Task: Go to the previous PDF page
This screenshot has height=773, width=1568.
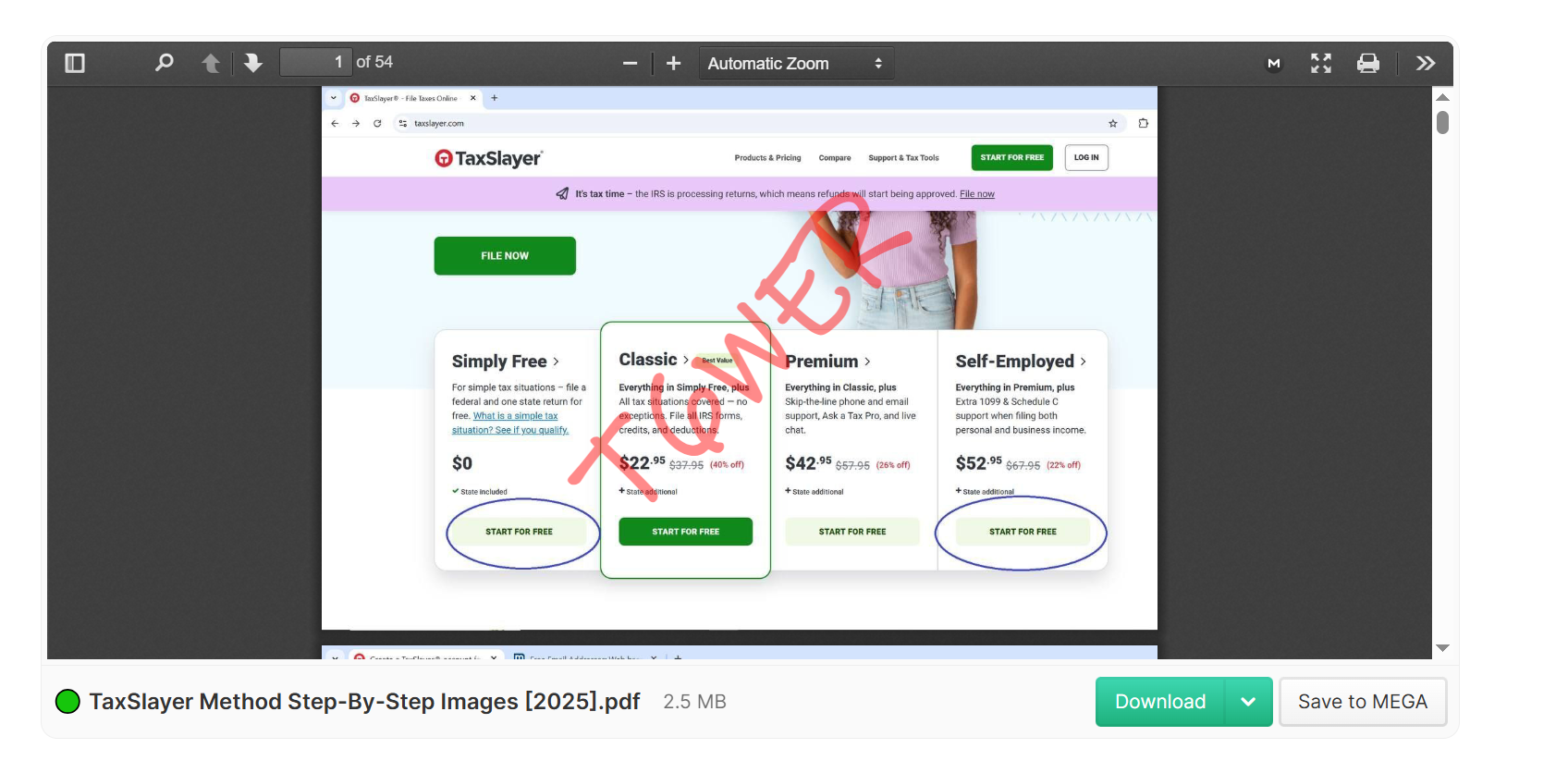Action: tap(211, 63)
